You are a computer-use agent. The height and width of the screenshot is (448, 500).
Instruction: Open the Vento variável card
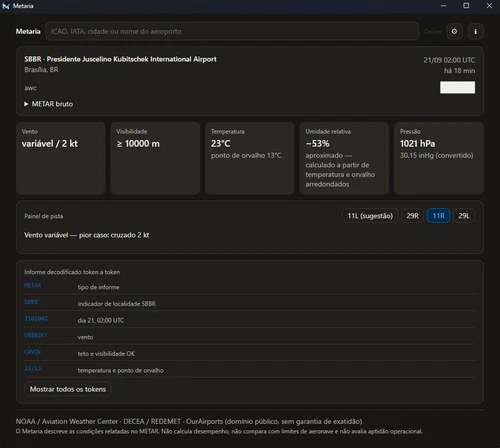pyautogui.click(x=61, y=158)
